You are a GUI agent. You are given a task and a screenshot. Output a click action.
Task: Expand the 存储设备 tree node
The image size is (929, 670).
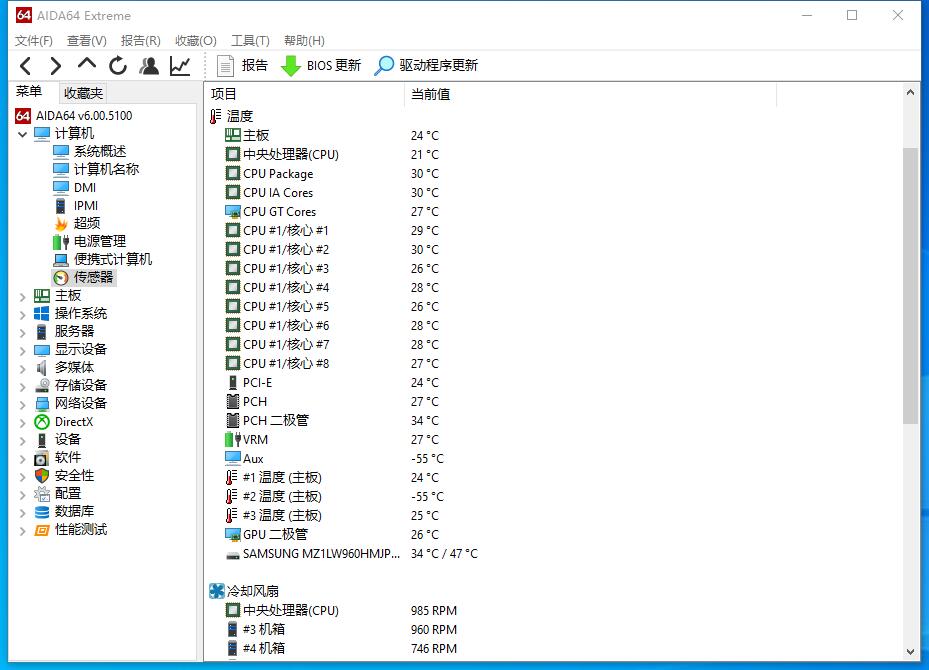(x=22, y=386)
